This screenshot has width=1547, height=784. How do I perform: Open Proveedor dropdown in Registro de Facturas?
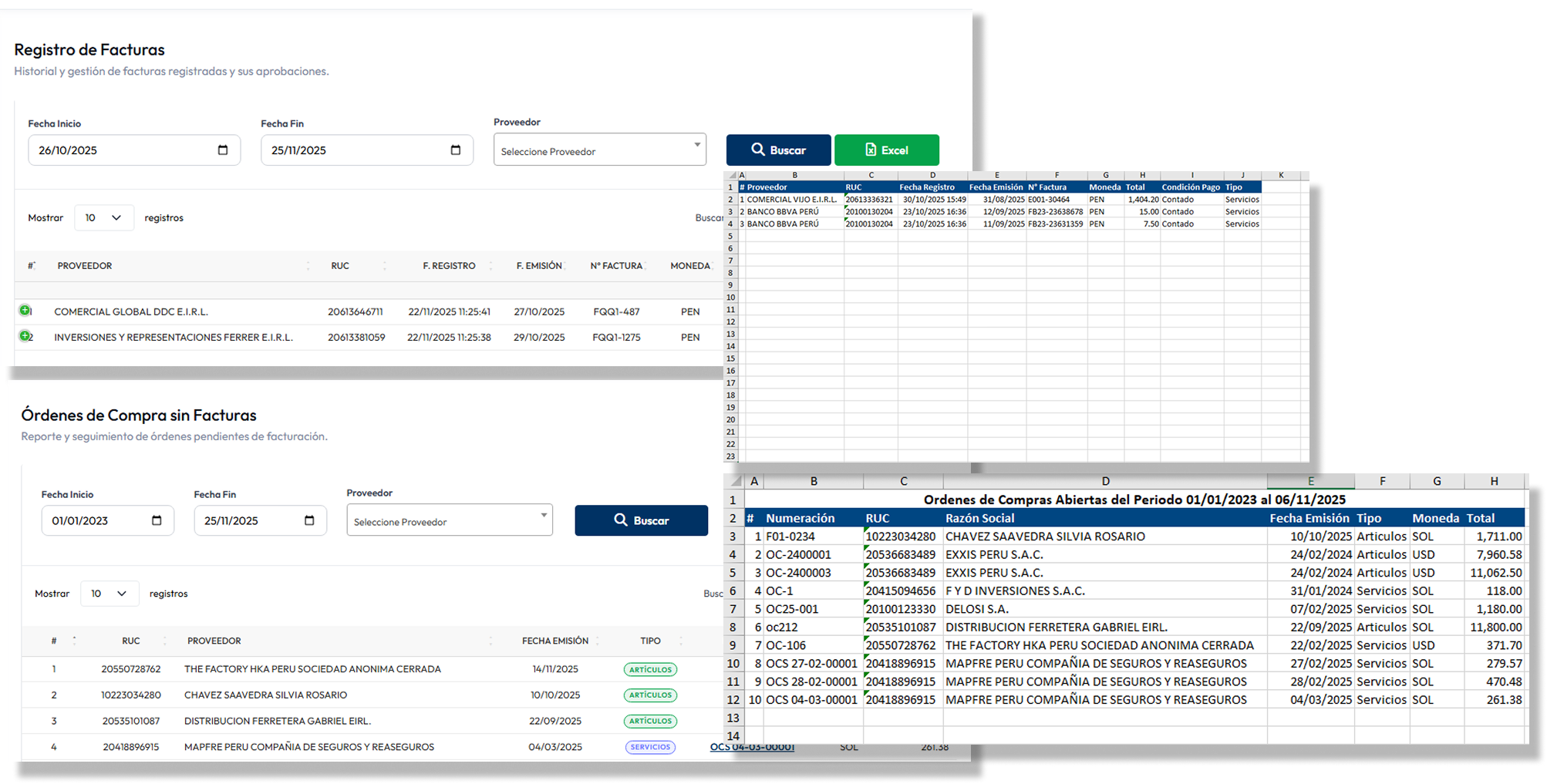coord(599,150)
